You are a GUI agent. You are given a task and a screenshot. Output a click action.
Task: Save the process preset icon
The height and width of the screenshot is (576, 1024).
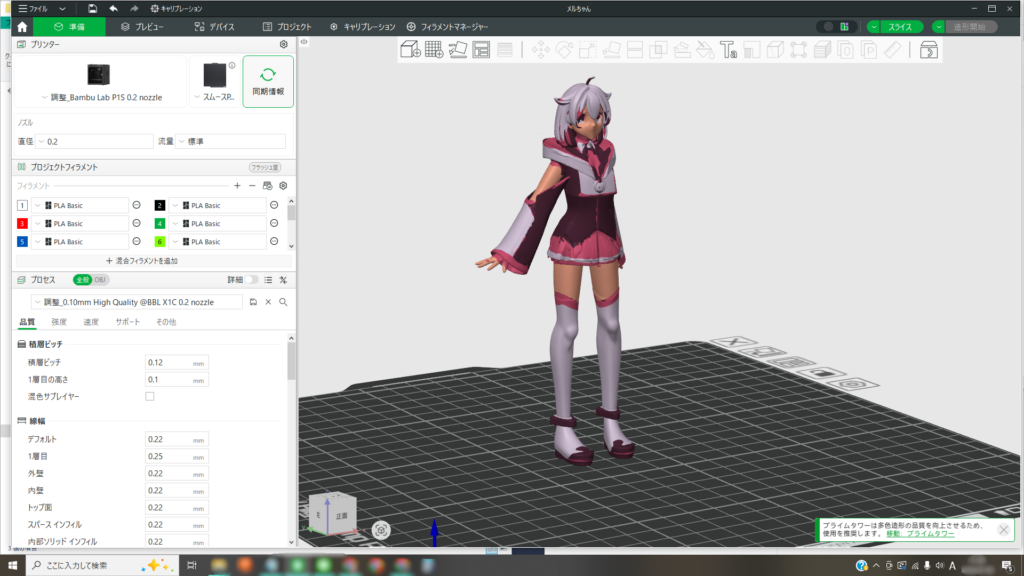(x=253, y=302)
